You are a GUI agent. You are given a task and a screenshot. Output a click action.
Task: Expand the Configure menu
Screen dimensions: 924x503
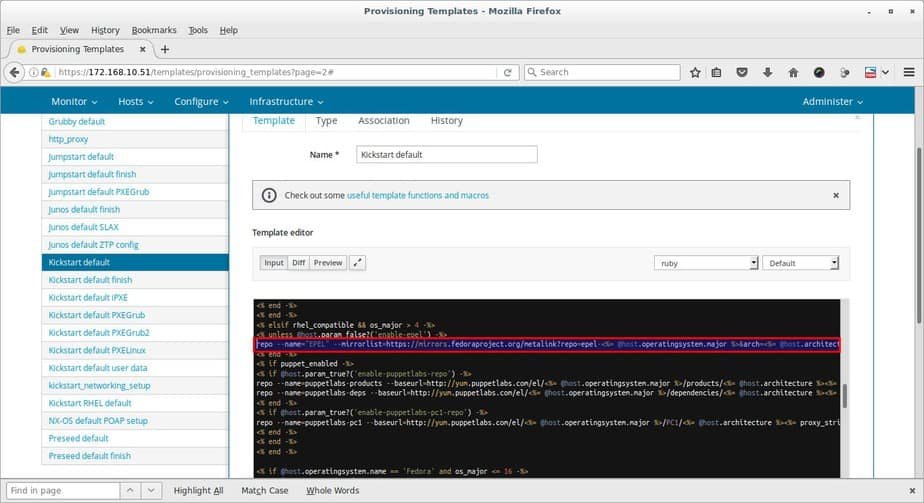[201, 101]
